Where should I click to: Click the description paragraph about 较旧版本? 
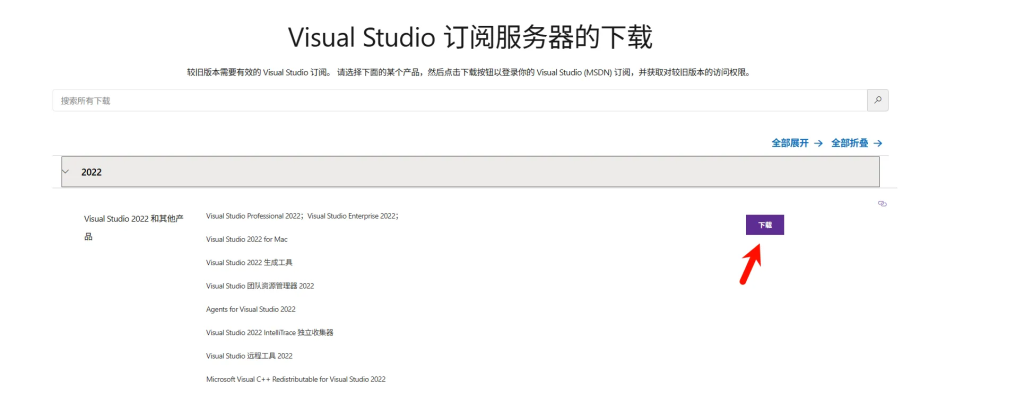[468, 73]
